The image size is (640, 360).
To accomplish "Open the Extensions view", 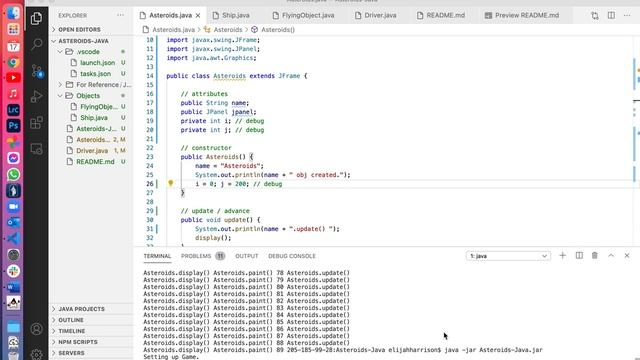I will click(36, 122).
